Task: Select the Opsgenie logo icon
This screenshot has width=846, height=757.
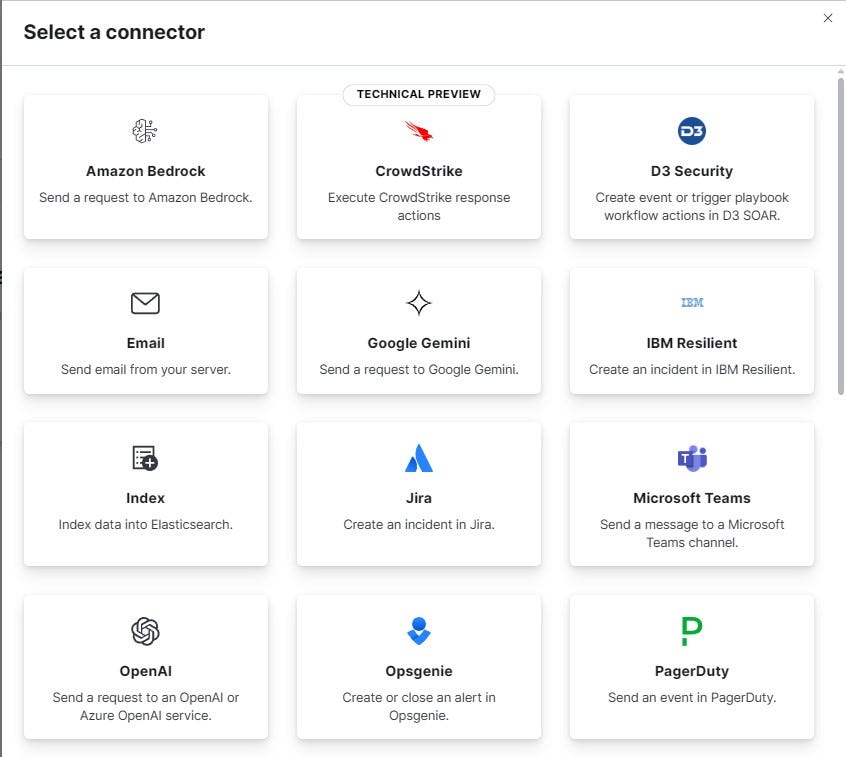Action: point(419,631)
